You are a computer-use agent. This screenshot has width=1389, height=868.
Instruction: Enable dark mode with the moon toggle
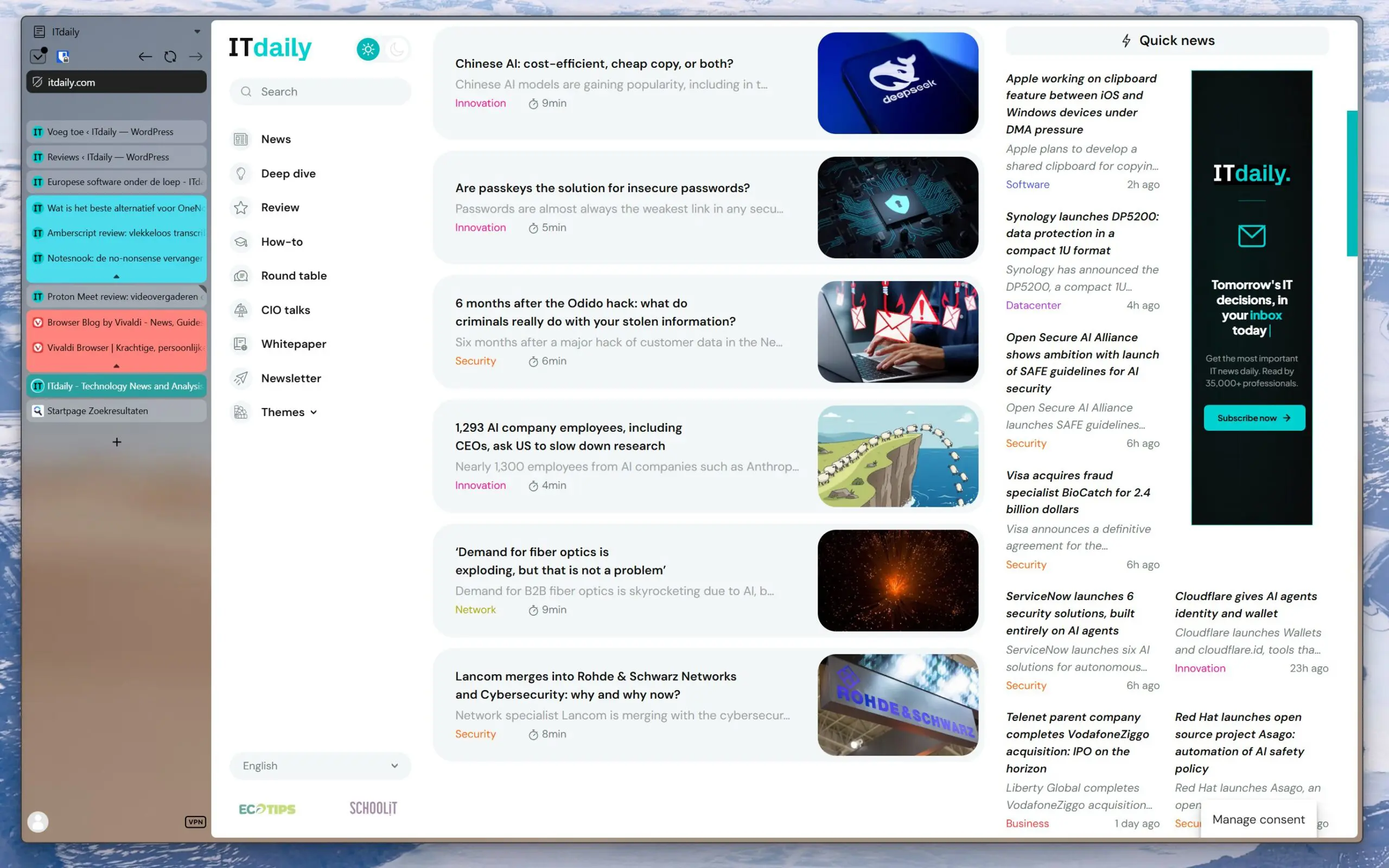[397, 49]
